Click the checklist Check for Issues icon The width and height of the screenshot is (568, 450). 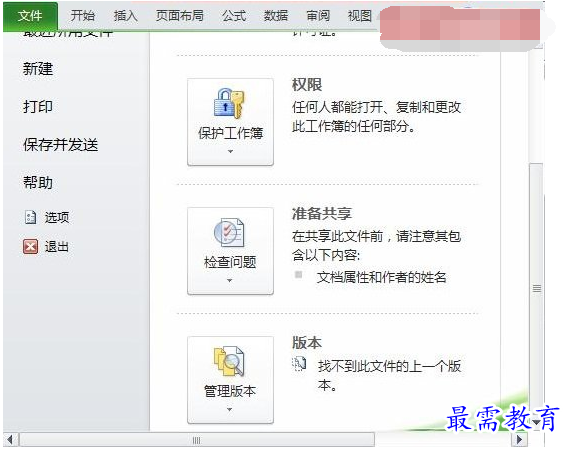pos(229,233)
